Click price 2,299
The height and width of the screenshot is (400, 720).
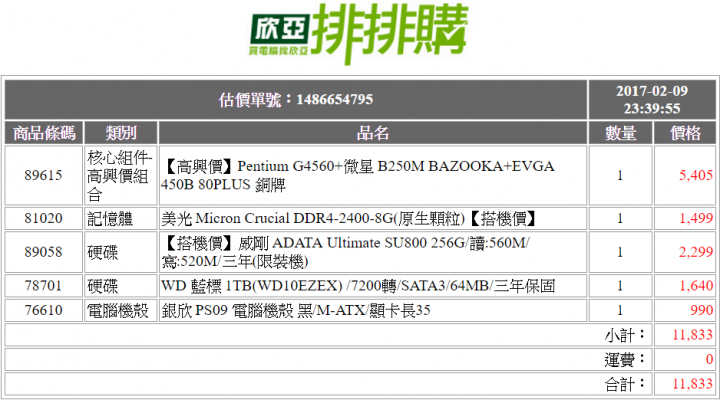696,252
